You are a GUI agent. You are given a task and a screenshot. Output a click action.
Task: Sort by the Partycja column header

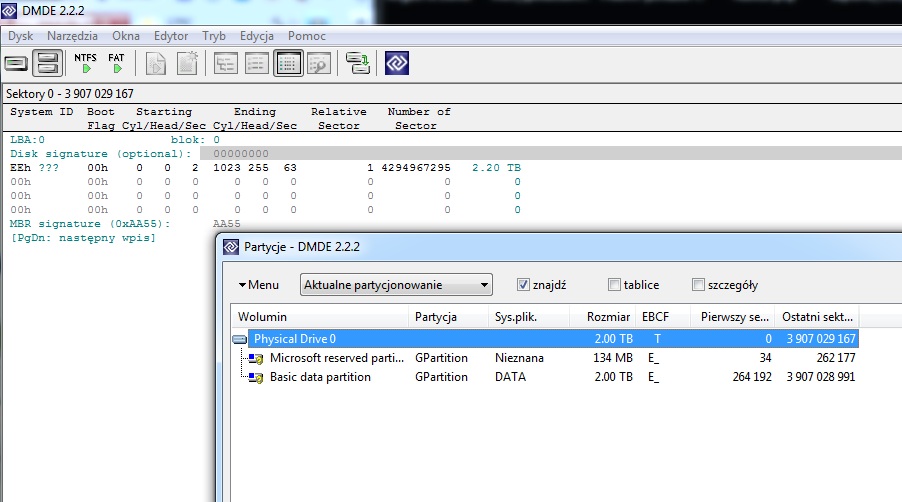click(x=449, y=317)
